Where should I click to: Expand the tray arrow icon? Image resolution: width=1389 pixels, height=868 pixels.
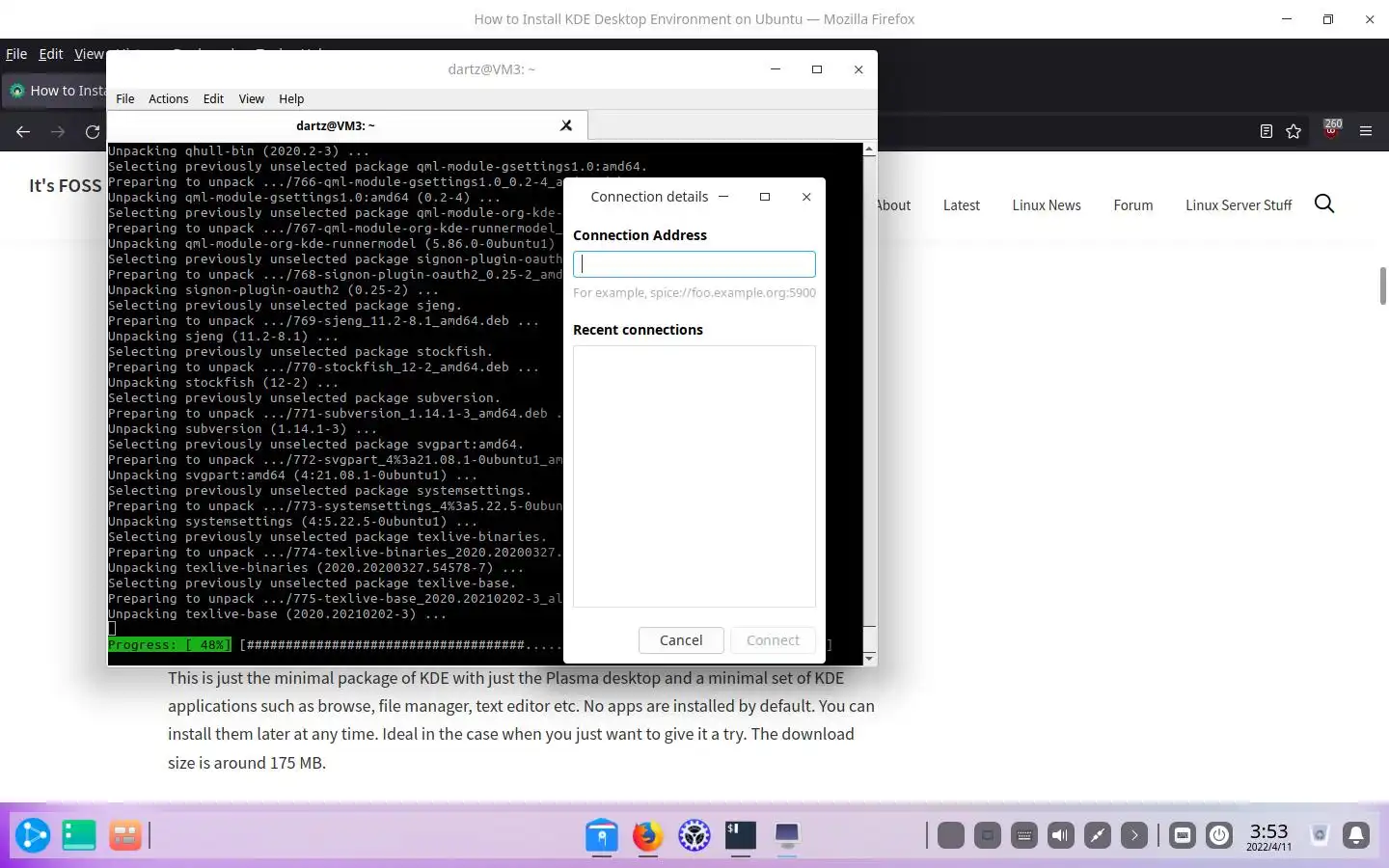(x=1134, y=835)
